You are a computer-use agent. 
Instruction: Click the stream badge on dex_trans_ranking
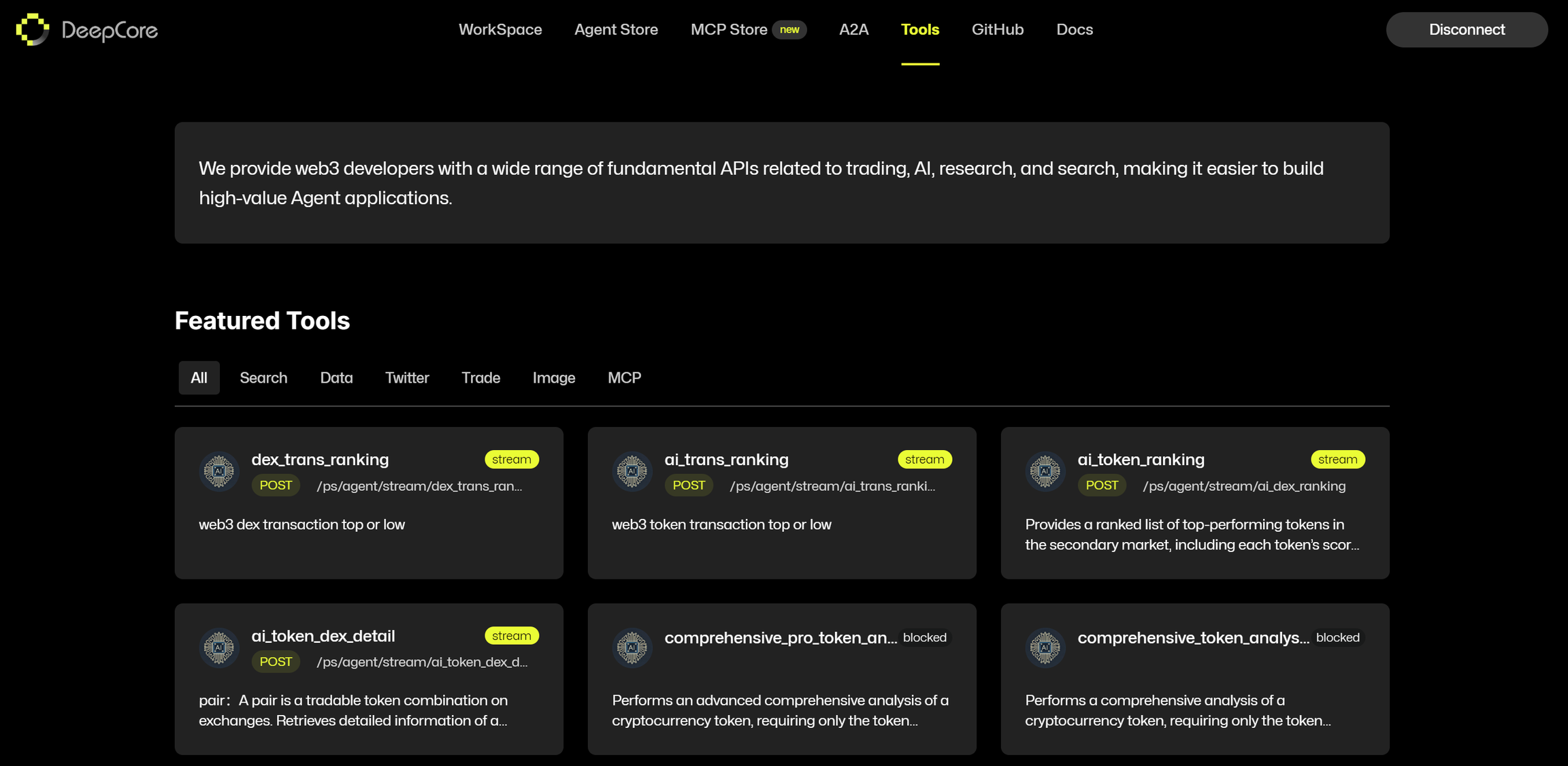tap(511, 460)
